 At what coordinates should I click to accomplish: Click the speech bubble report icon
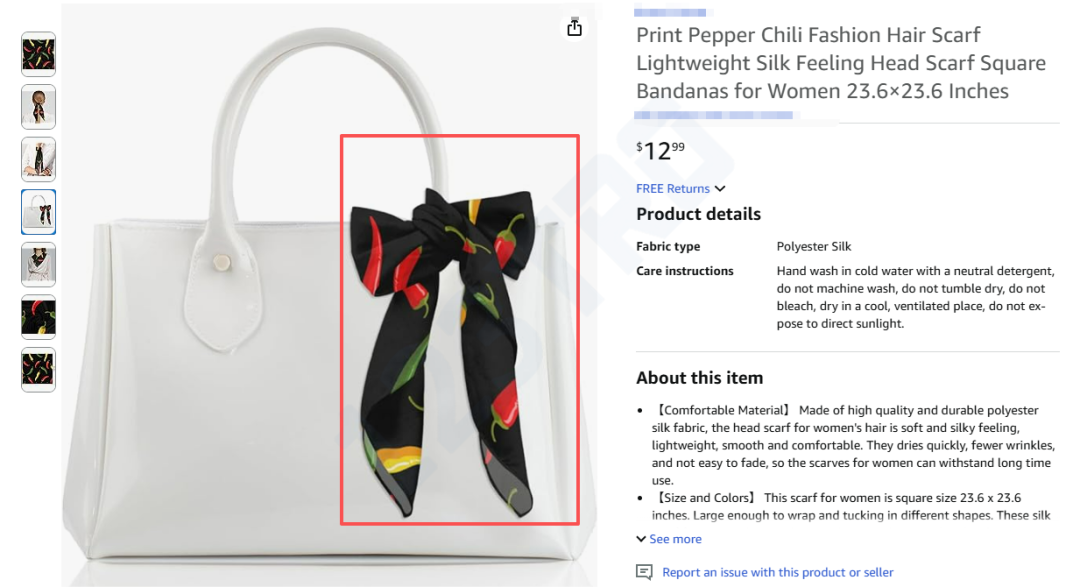pyautogui.click(x=644, y=572)
